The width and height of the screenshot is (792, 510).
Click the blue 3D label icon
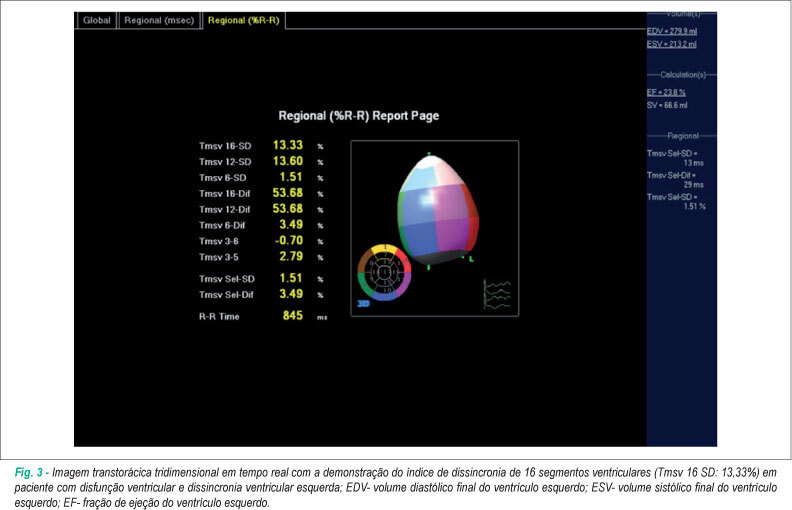click(x=363, y=304)
